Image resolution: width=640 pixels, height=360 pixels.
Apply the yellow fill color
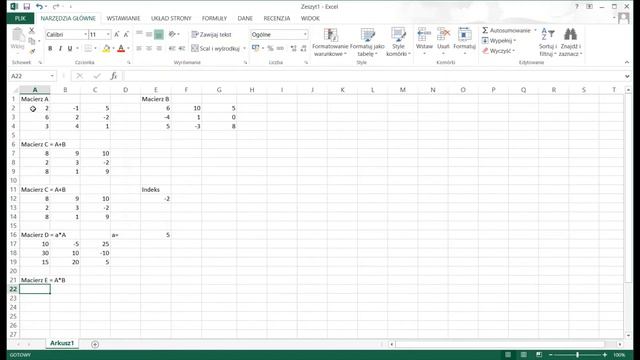(x=106, y=49)
